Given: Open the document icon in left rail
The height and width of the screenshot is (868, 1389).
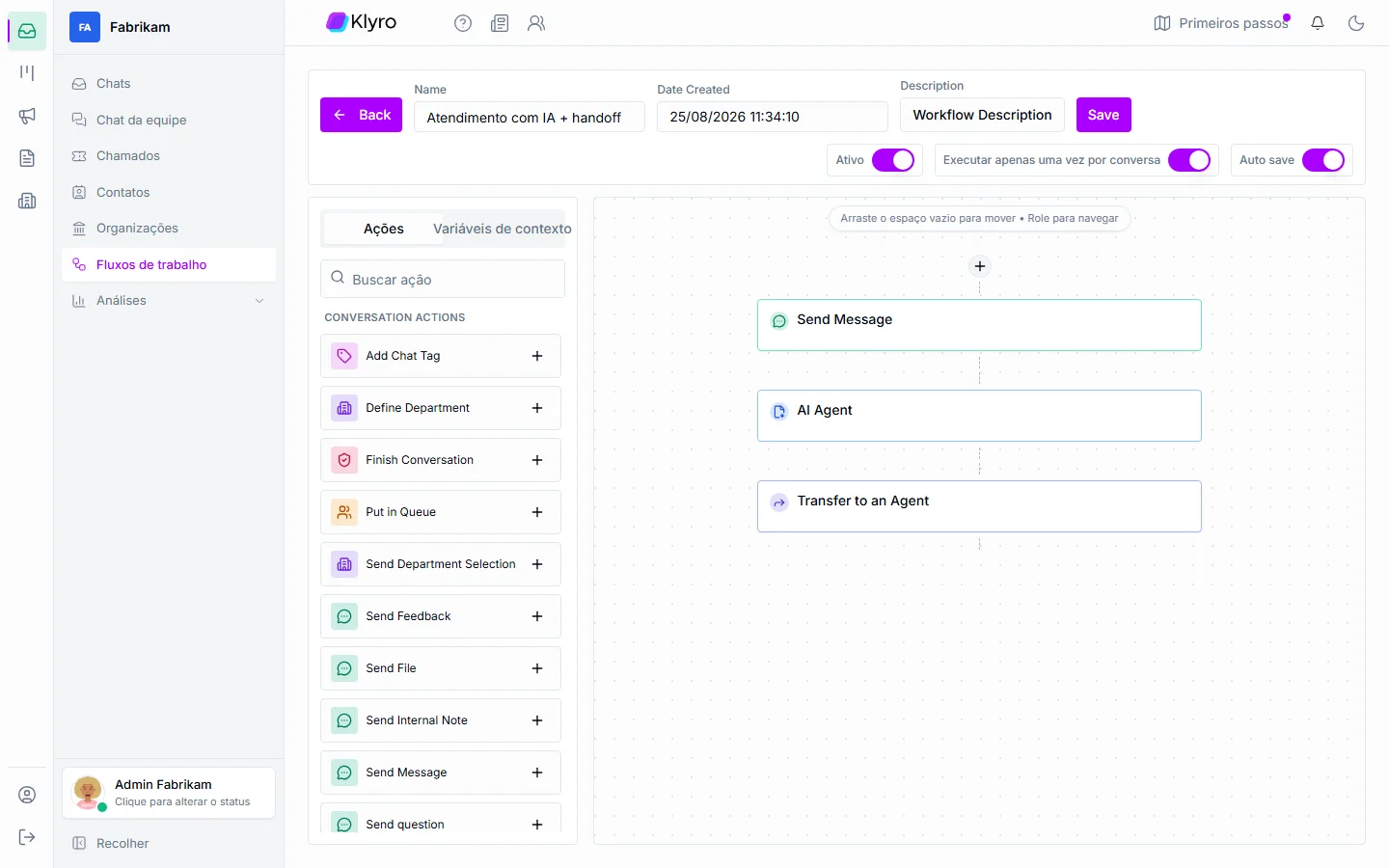Looking at the screenshot, I should click(x=27, y=158).
